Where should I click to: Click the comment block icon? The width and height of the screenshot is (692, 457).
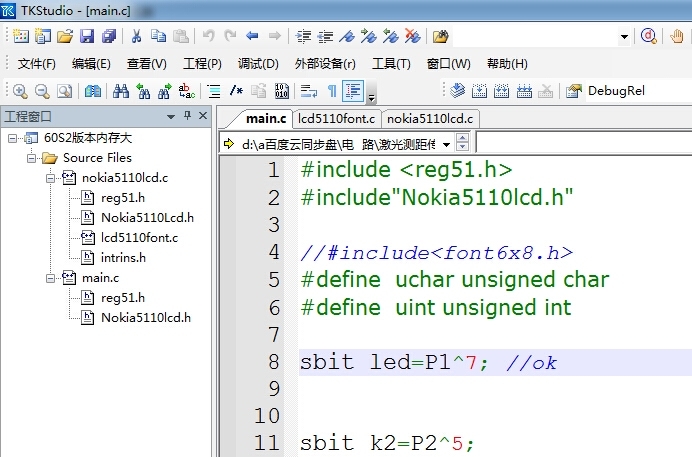(236, 91)
